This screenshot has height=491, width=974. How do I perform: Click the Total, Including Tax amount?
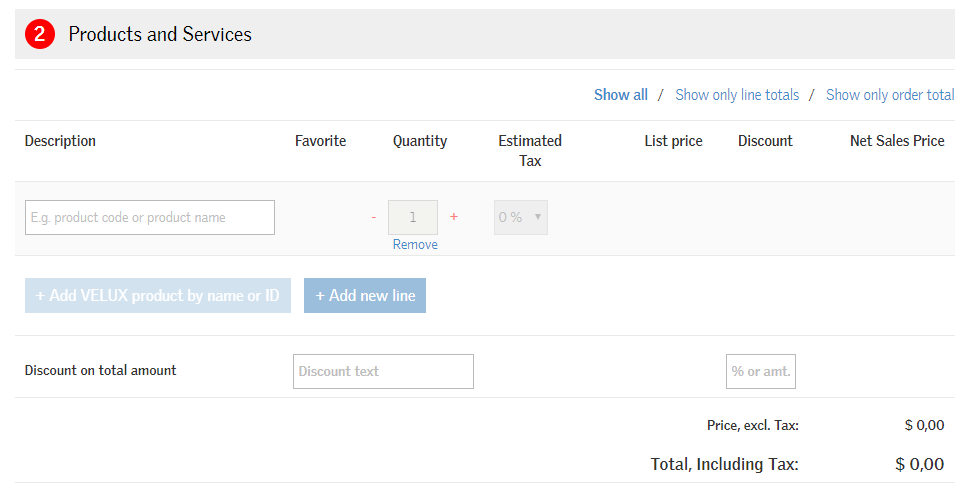tap(919, 464)
